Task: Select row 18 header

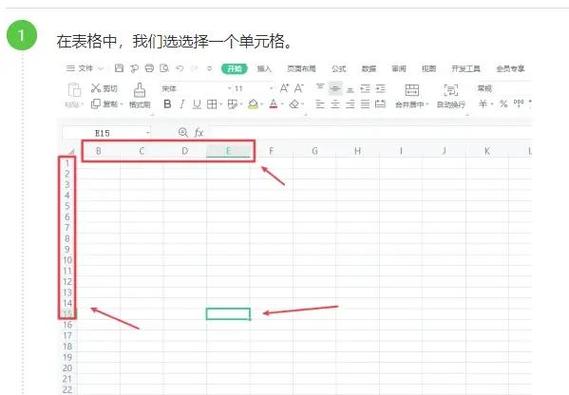Action: coord(67,346)
